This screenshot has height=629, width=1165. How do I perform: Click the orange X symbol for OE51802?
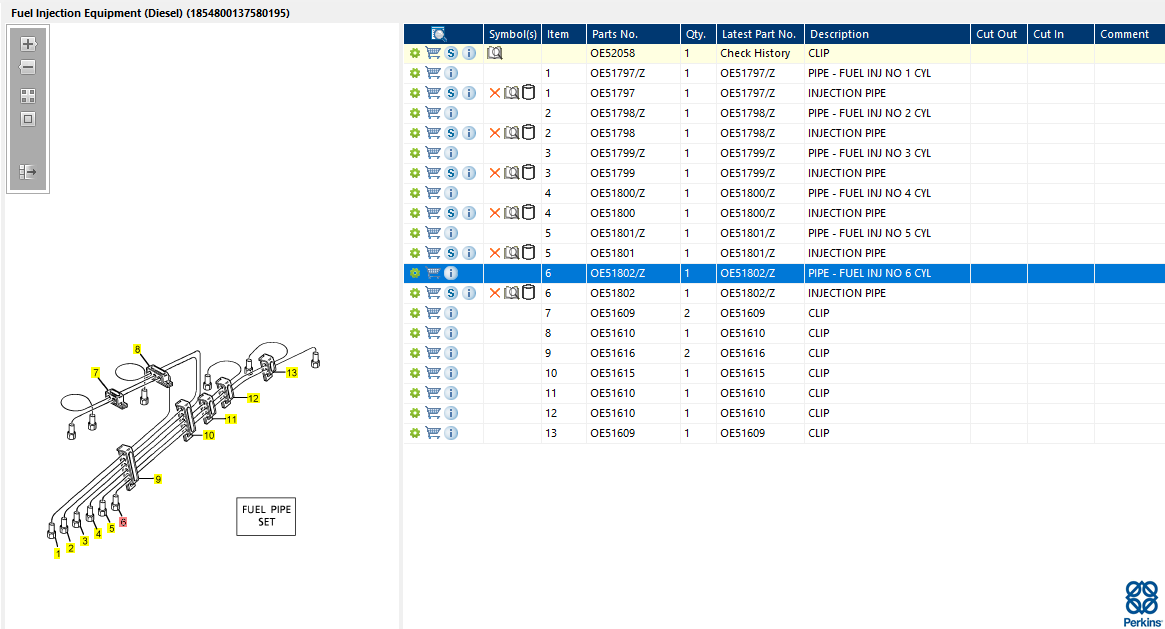point(495,293)
